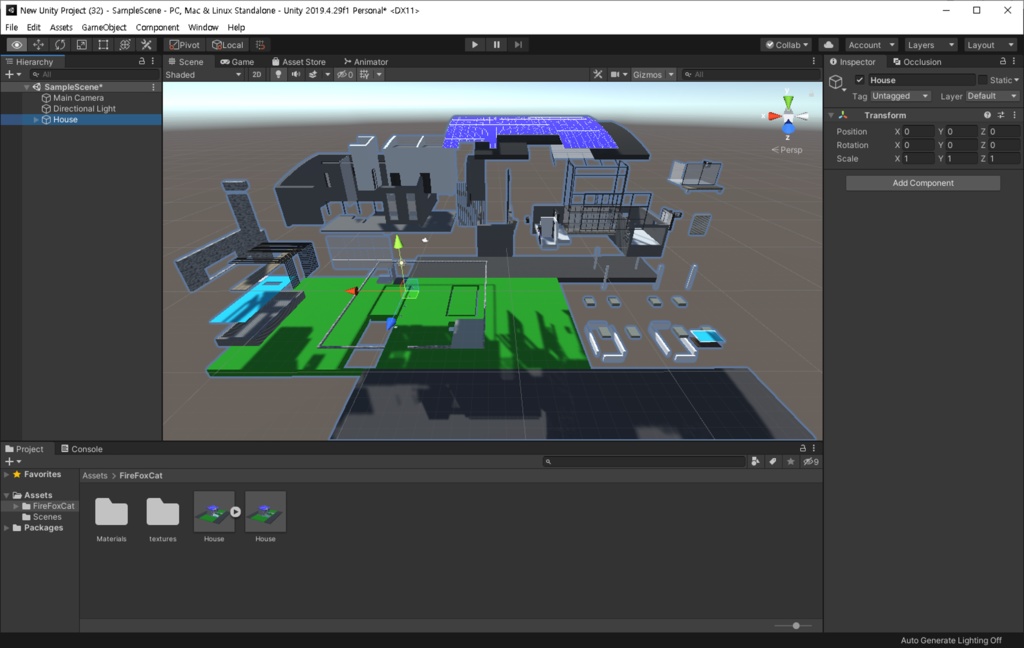1024x648 pixels.
Task: Select the Rotate tool
Action: (59, 44)
